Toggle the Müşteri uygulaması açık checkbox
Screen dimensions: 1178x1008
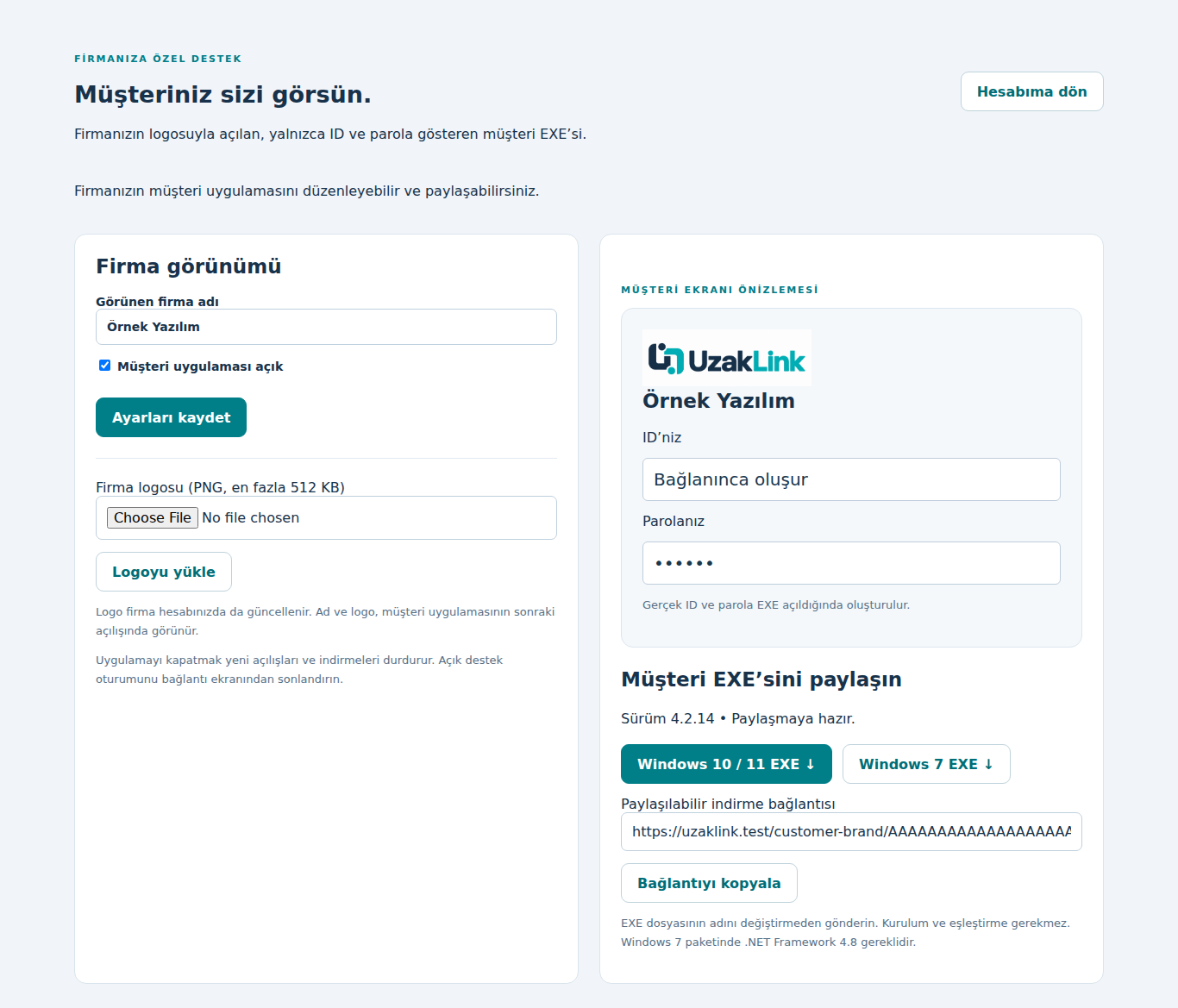(x=104, y=366)
